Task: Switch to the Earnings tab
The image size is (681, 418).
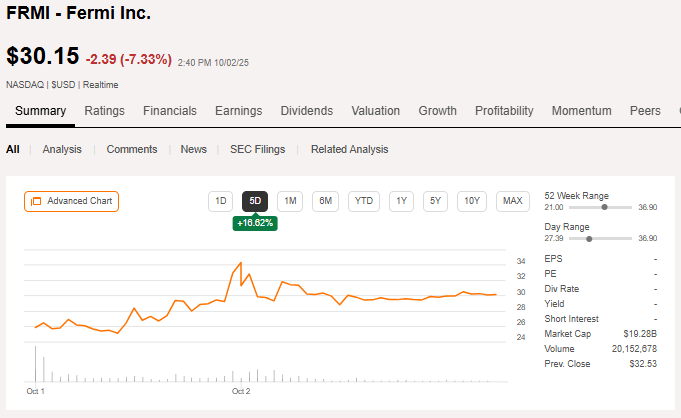Action: pyautogui.click(x=238, y=111)
